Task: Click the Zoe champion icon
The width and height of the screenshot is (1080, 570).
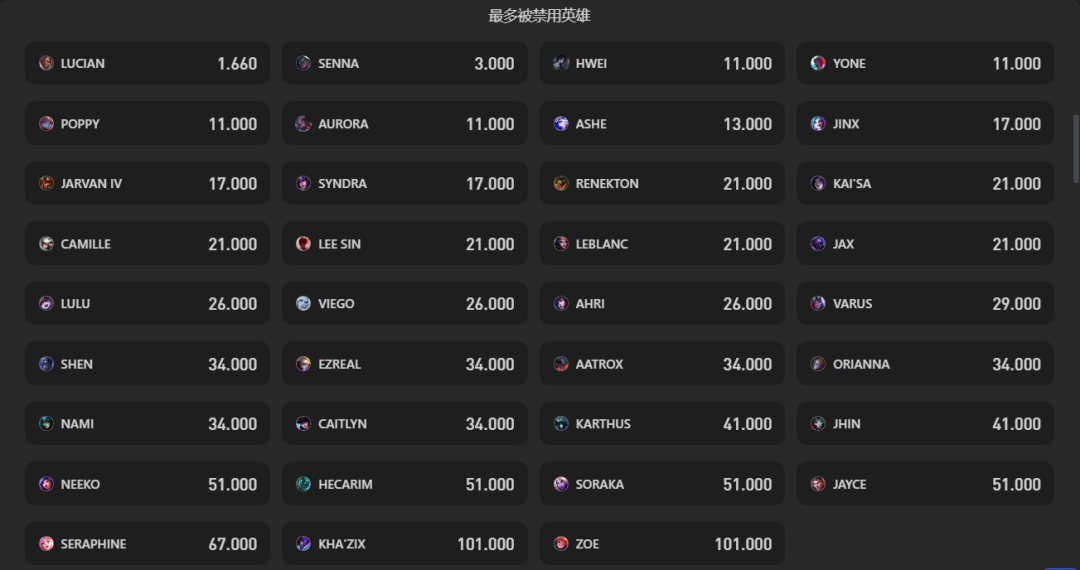Action: 561,544
